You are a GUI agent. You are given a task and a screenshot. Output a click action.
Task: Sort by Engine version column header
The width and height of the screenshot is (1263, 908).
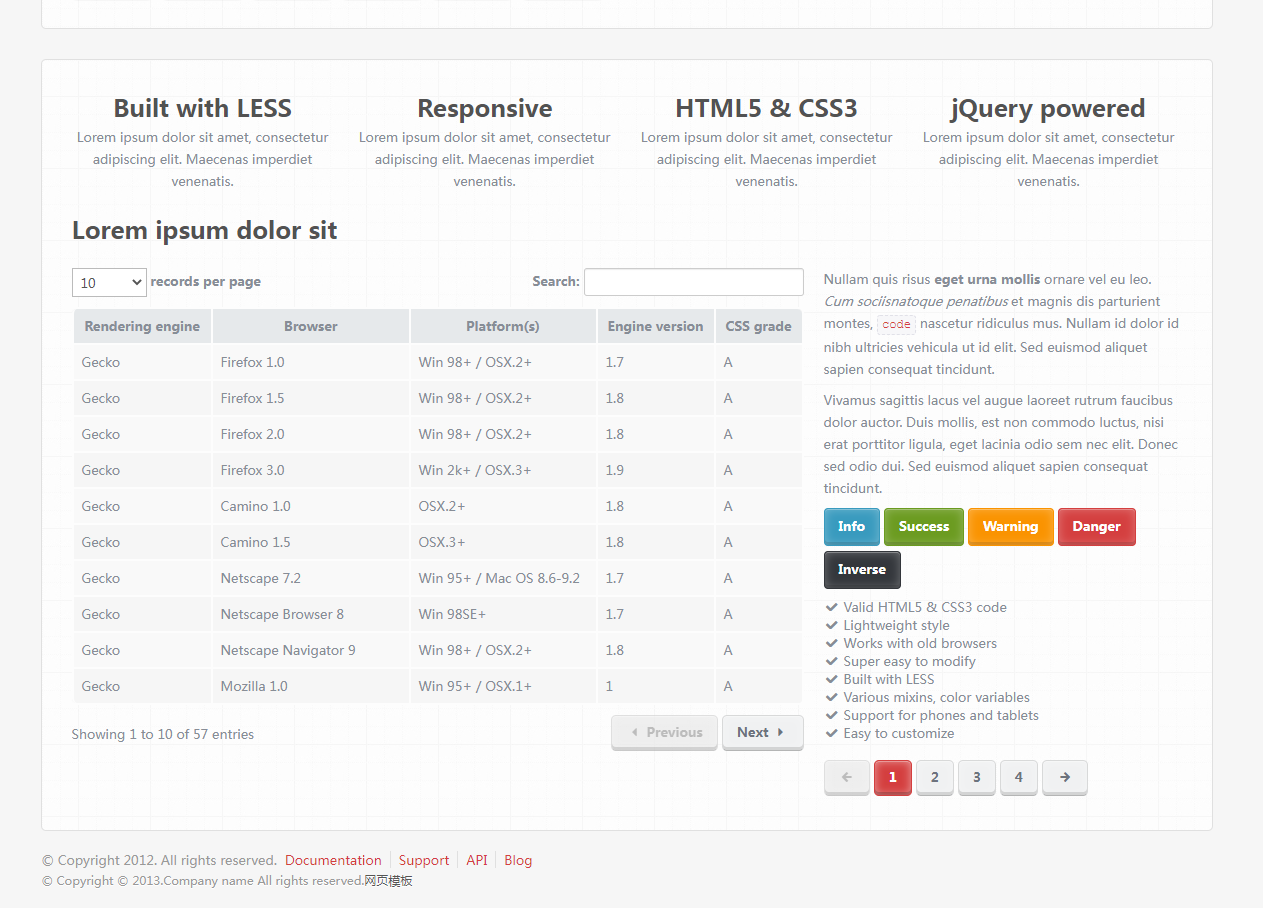click(x=655, y=326)
